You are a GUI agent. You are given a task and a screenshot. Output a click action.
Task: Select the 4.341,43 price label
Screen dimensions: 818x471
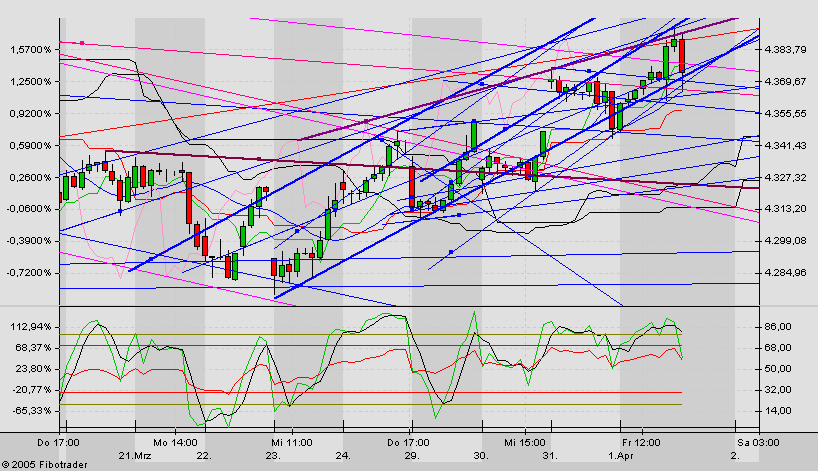tap(785, 146)
